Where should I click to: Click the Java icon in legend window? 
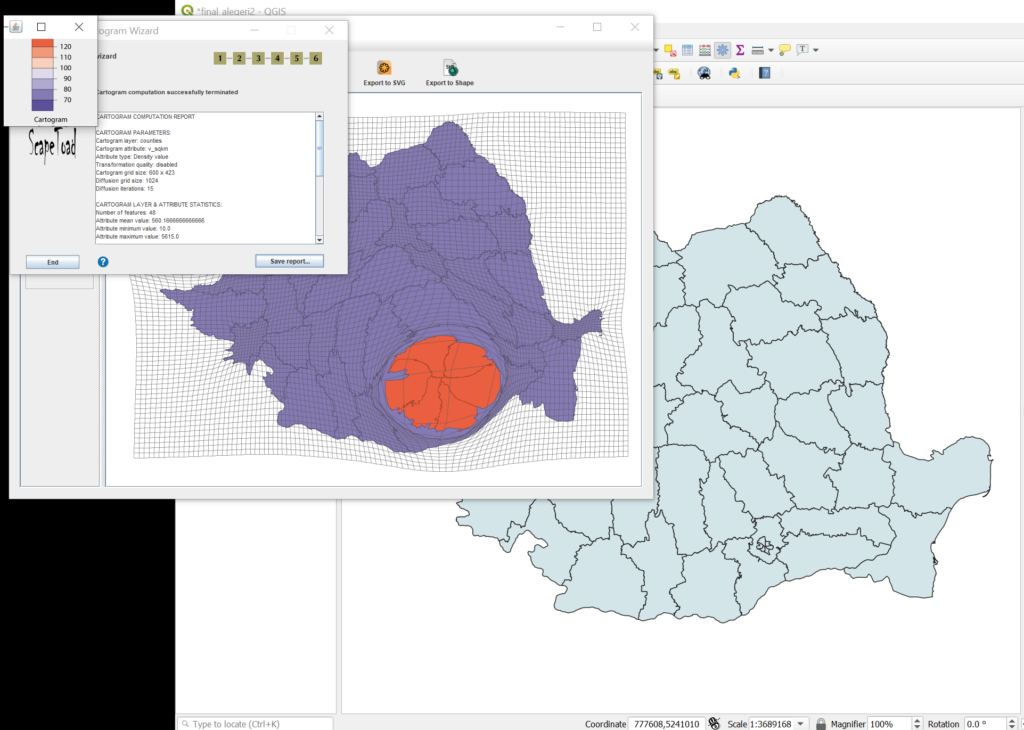[x=16, y=27]
